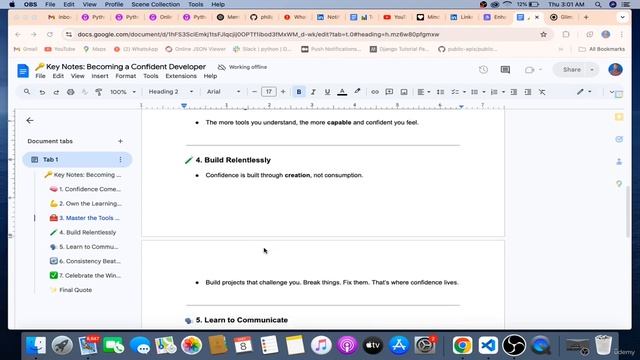Click the search menus magnifier icon
This screenshot has height=360, width=640.
pos(27,92)
